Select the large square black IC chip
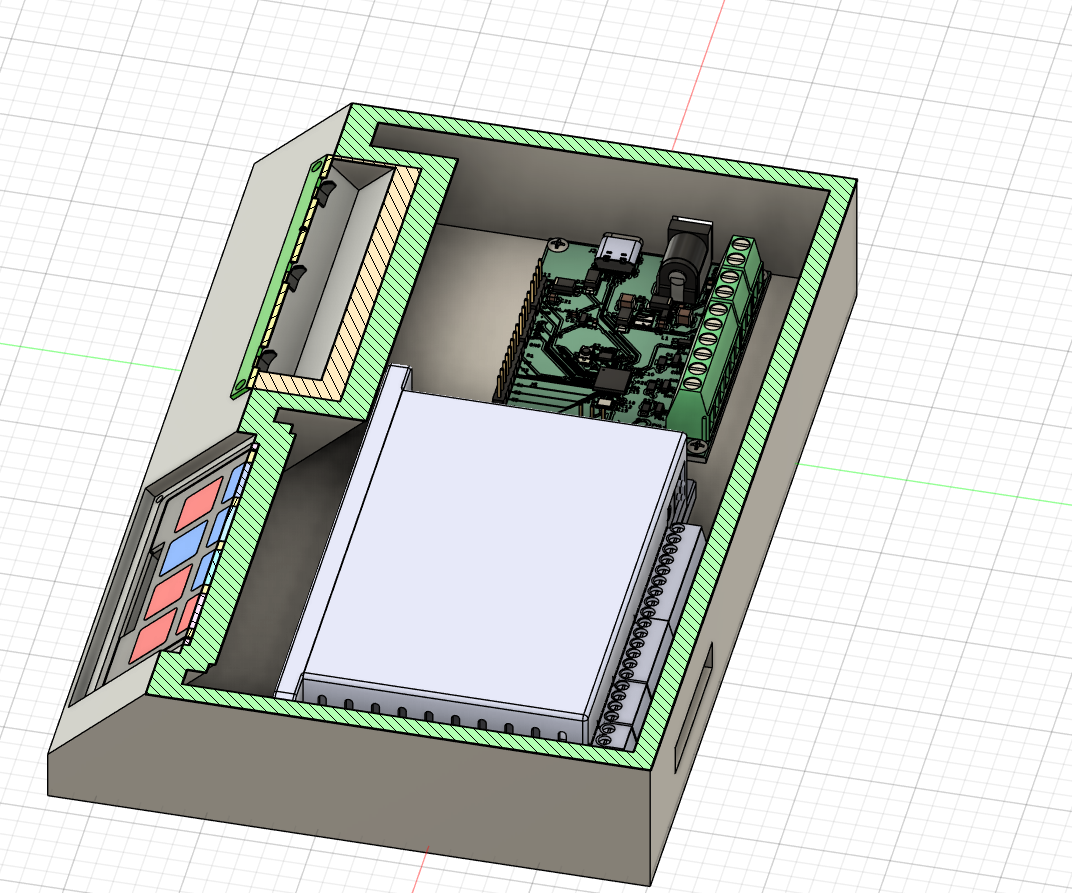This screenshot has width=1072, height=893. [608, 380]
